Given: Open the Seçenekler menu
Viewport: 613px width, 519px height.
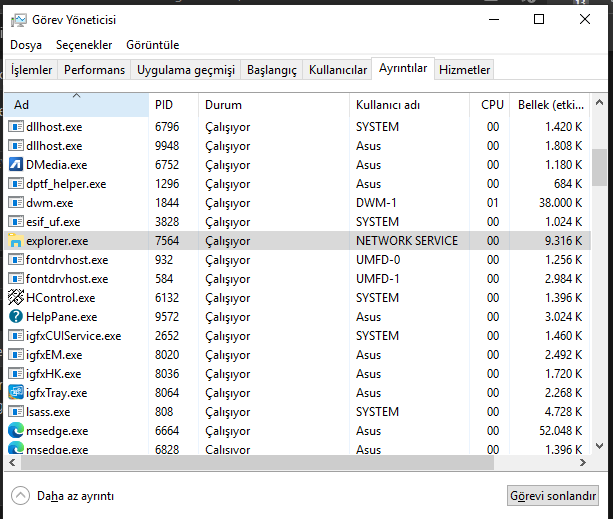Looking at the screenshot, I should point(84,45).
